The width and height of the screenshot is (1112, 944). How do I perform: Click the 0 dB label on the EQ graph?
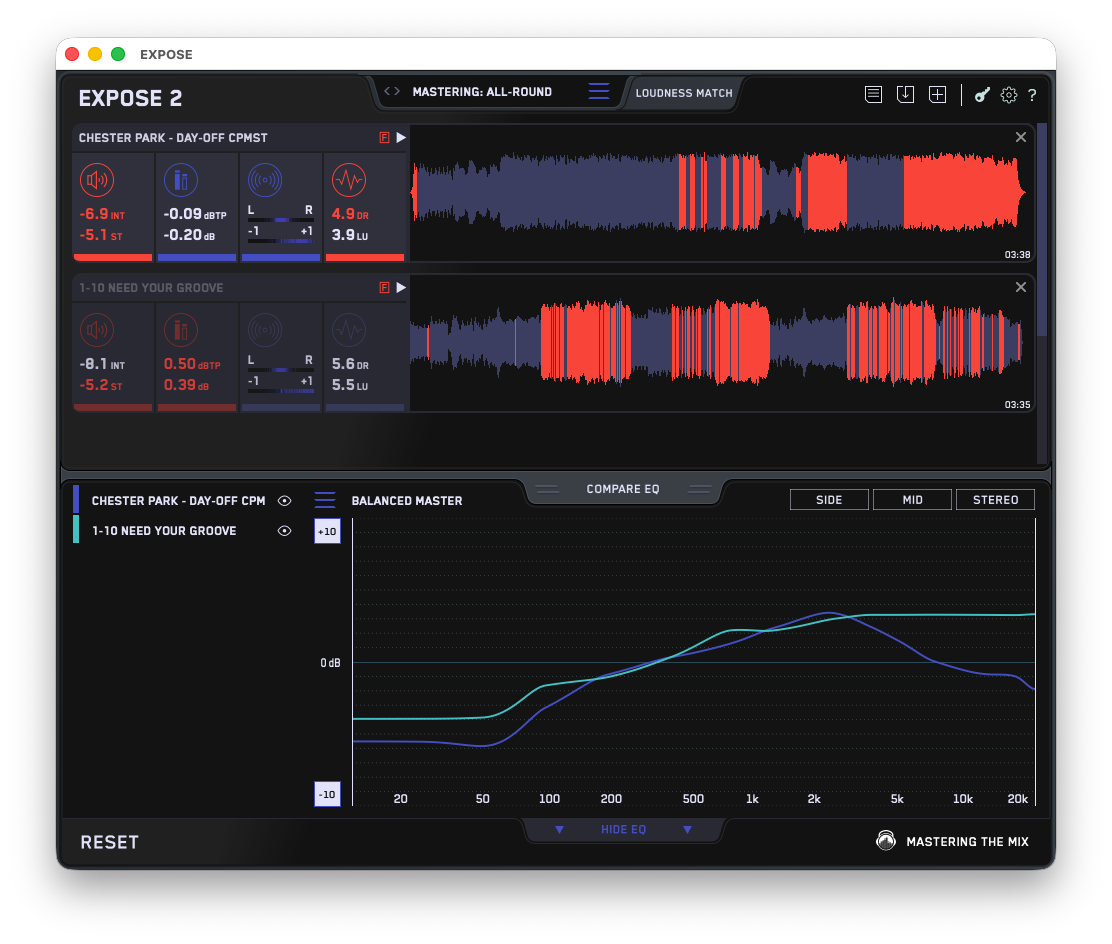(330, 662)
